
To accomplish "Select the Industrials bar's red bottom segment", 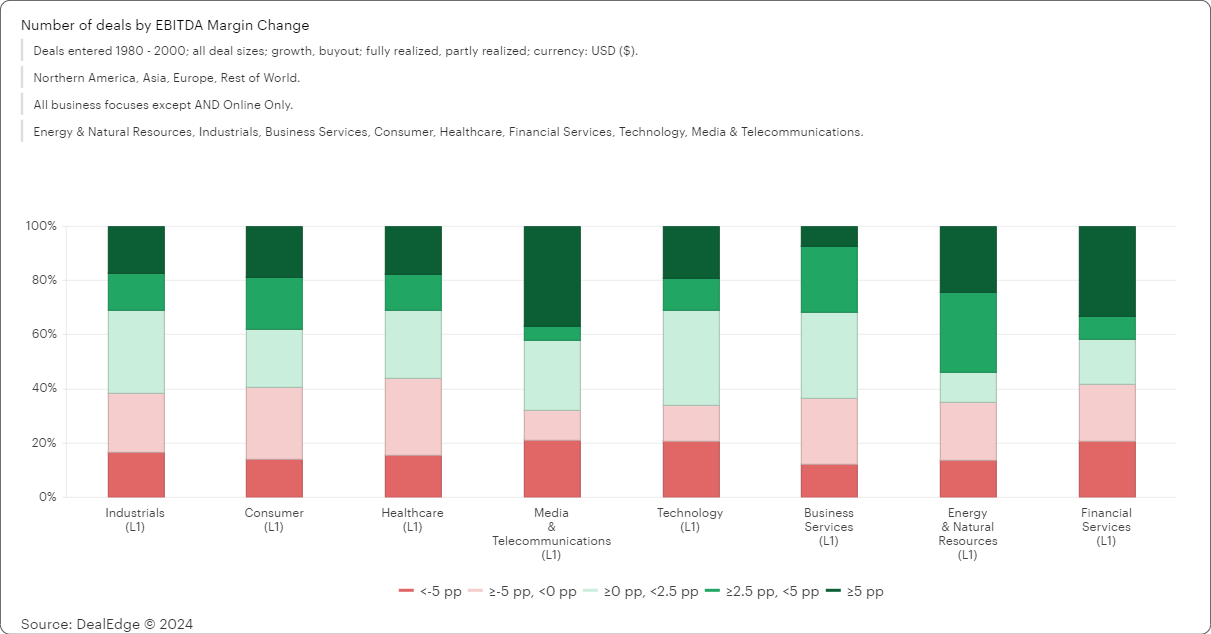I will 136,474.
